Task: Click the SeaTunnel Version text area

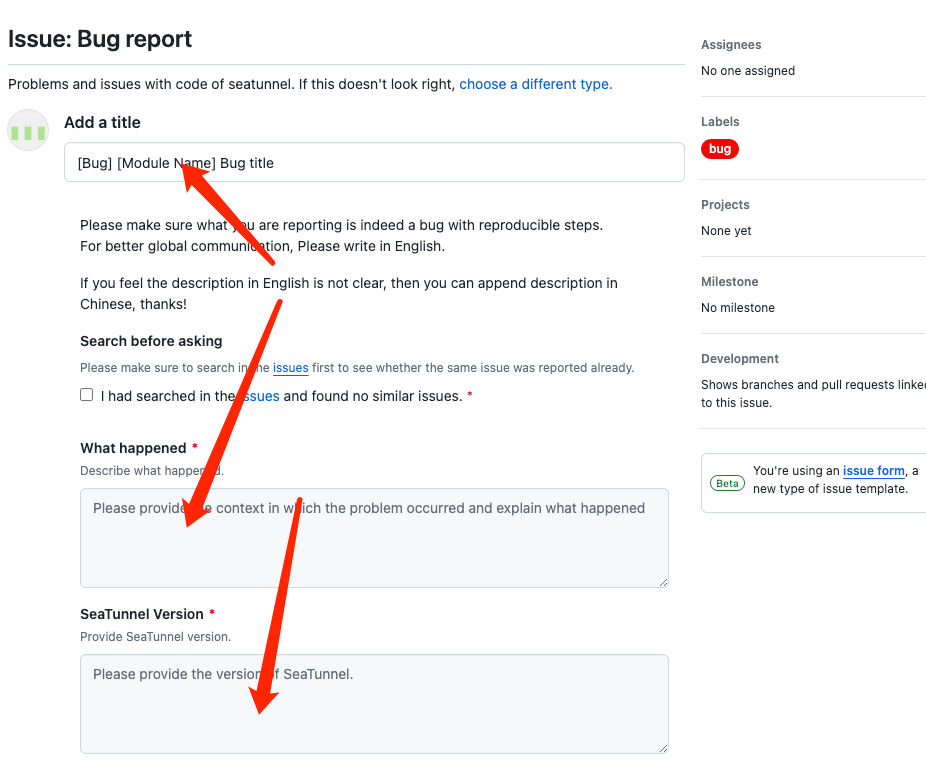Action: point(374,704)
